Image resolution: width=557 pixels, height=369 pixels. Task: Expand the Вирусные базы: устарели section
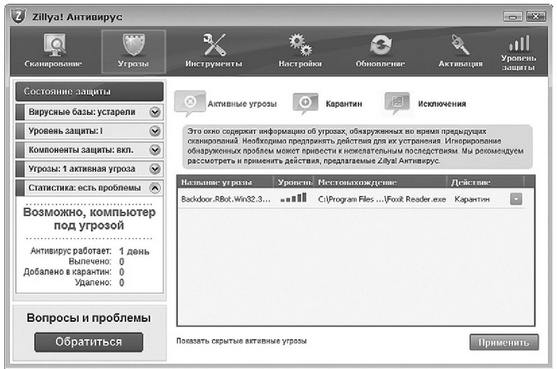tap(155, 112)
